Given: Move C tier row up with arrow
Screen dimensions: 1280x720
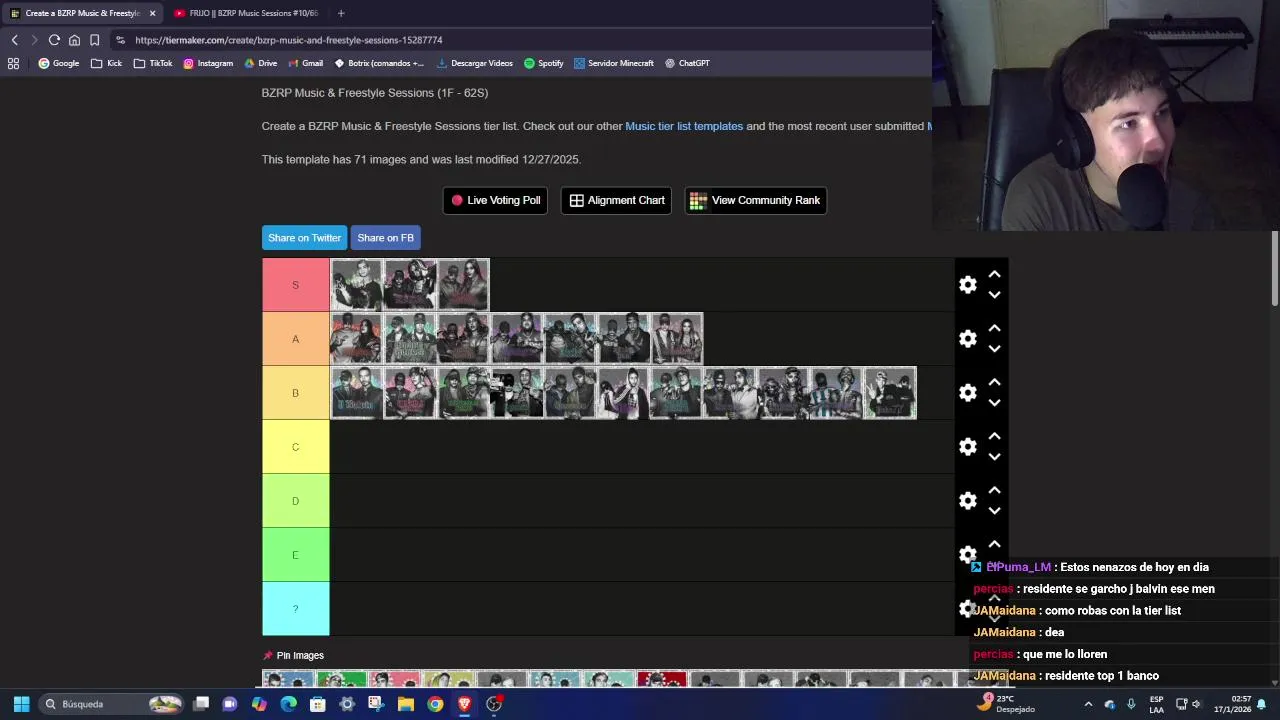Looking at the screenshot, I should [x=994, y=436].
